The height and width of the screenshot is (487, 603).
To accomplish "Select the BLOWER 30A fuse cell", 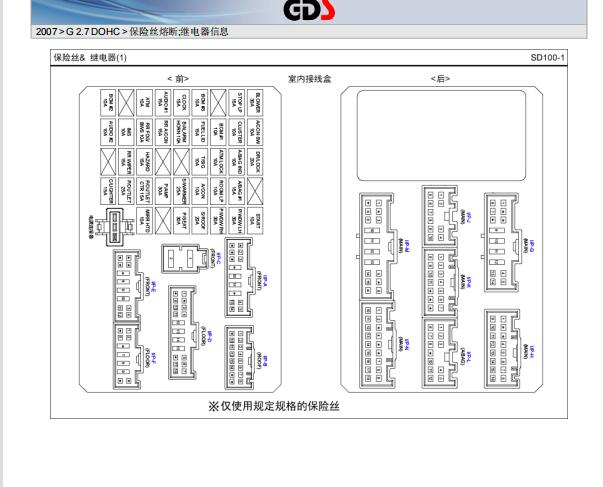I will point(255,103).
